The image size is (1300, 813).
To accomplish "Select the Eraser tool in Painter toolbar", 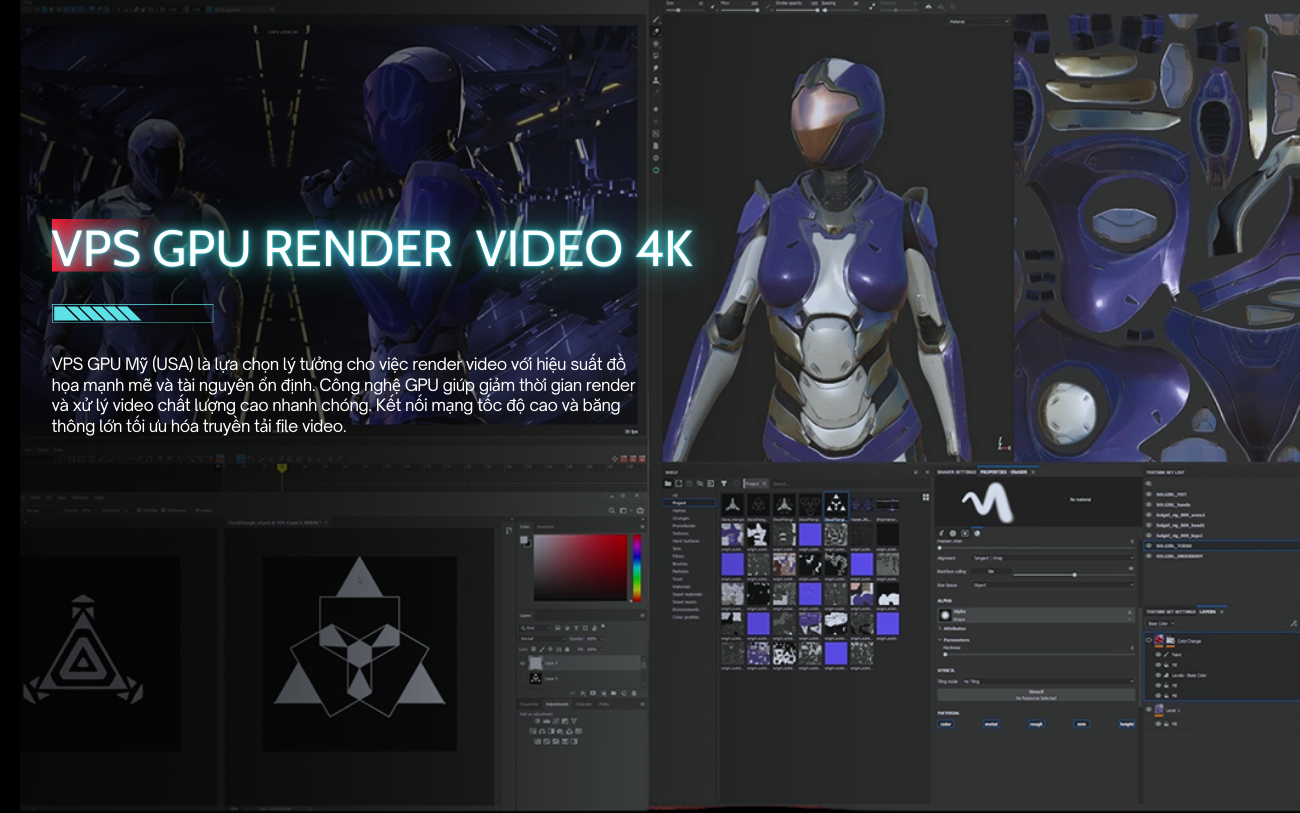I will pyautogui.click(x=656, y=31).
